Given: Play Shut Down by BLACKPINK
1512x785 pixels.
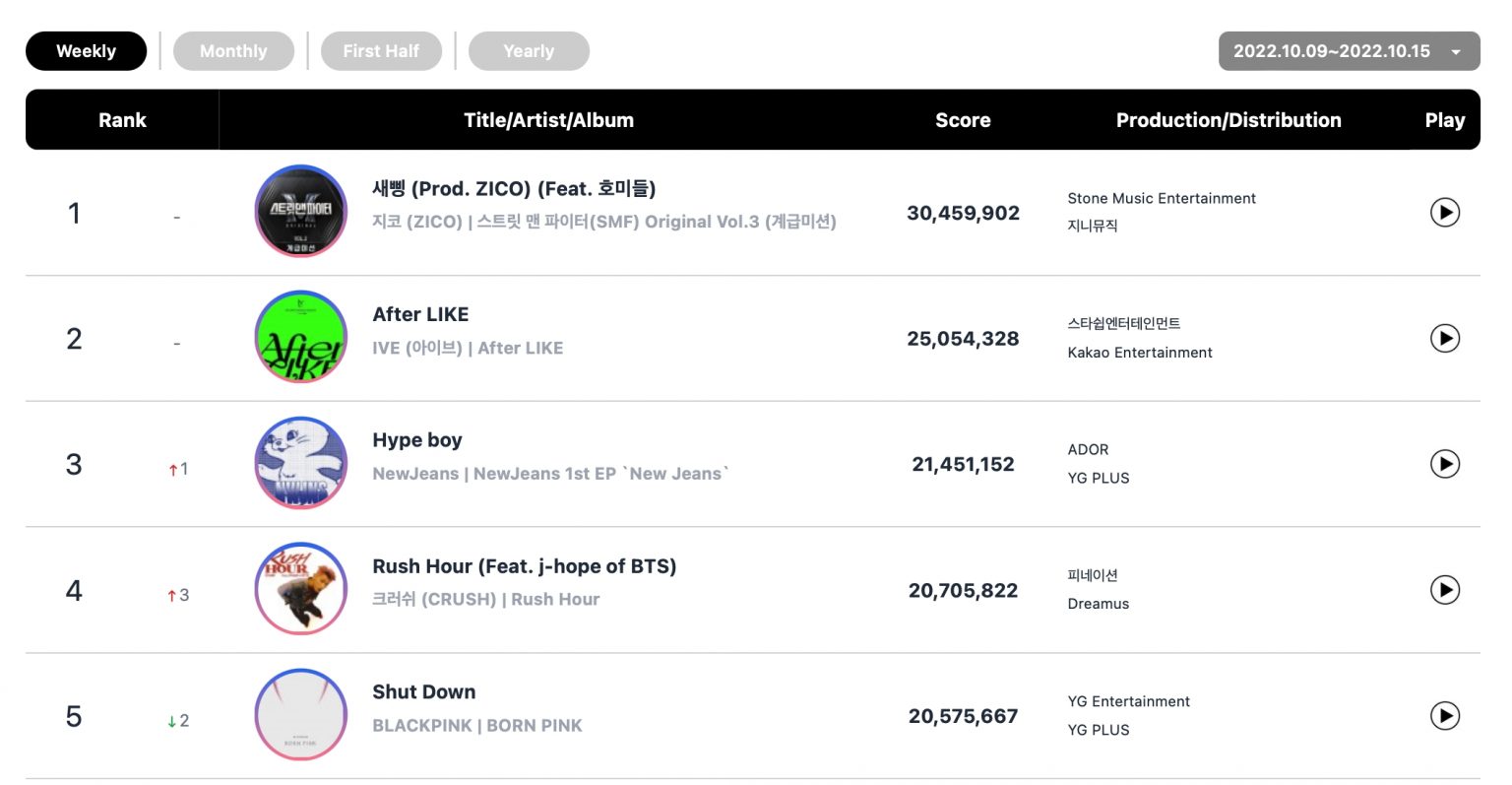Looking at the screenshot, I should tap(1444, 716).
